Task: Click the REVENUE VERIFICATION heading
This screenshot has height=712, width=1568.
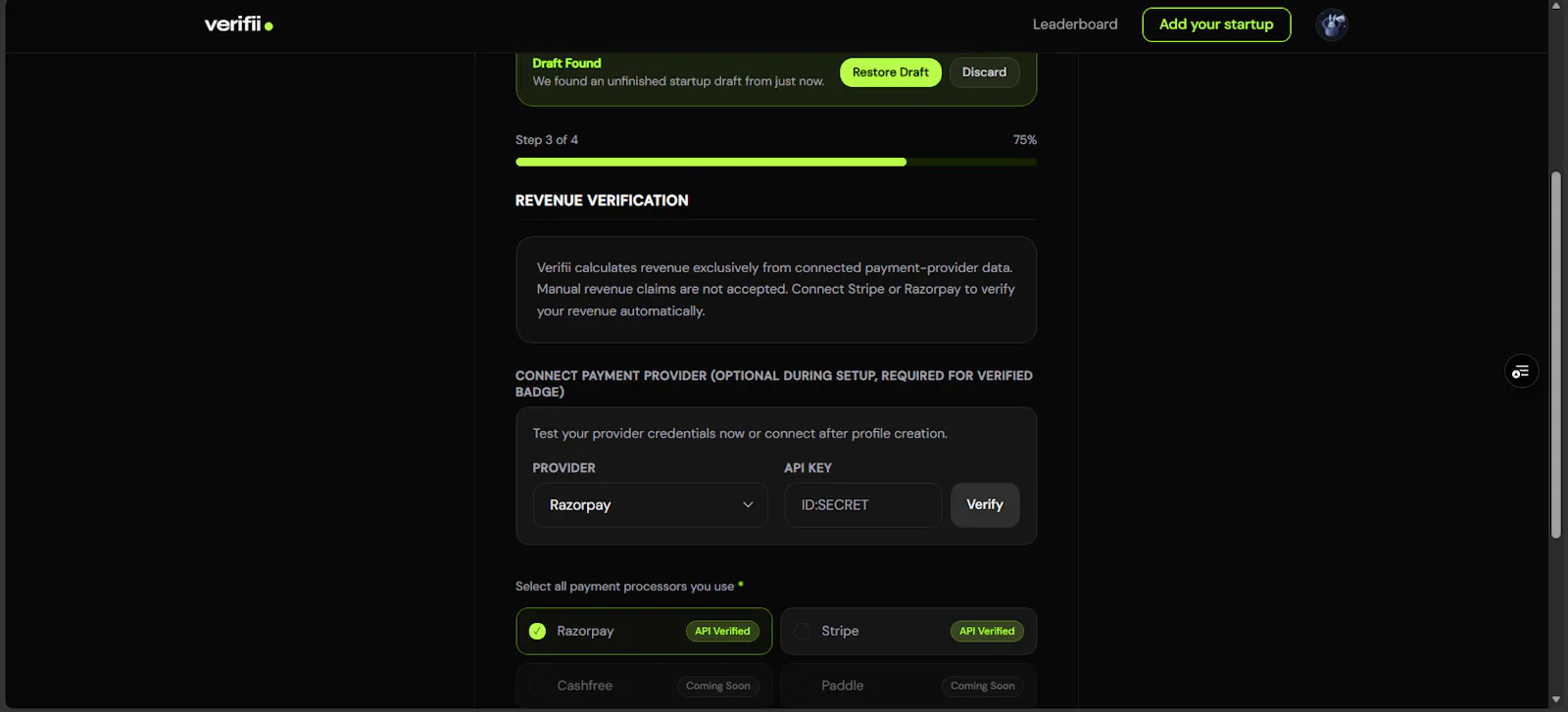Action: click(x=602, y=201)
